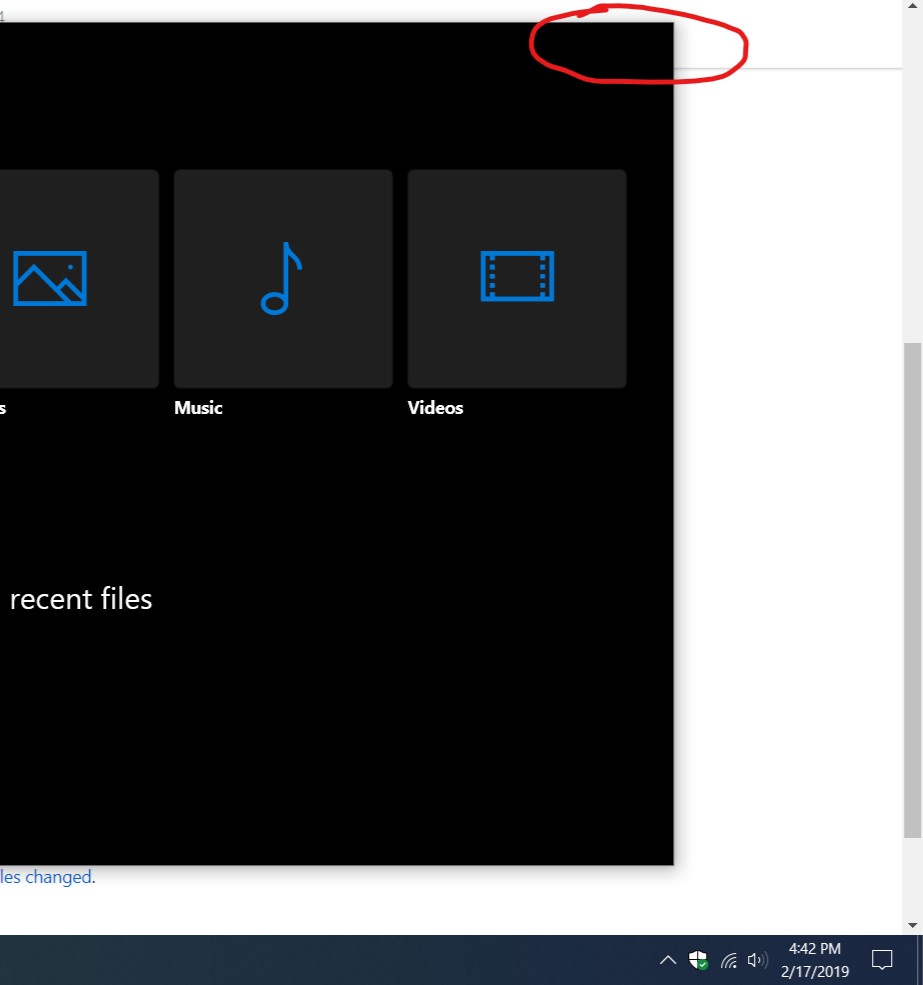The width and height of the screenshot is (923, 985).
Task: Open the Music folder tile
Action: [283, 278]
